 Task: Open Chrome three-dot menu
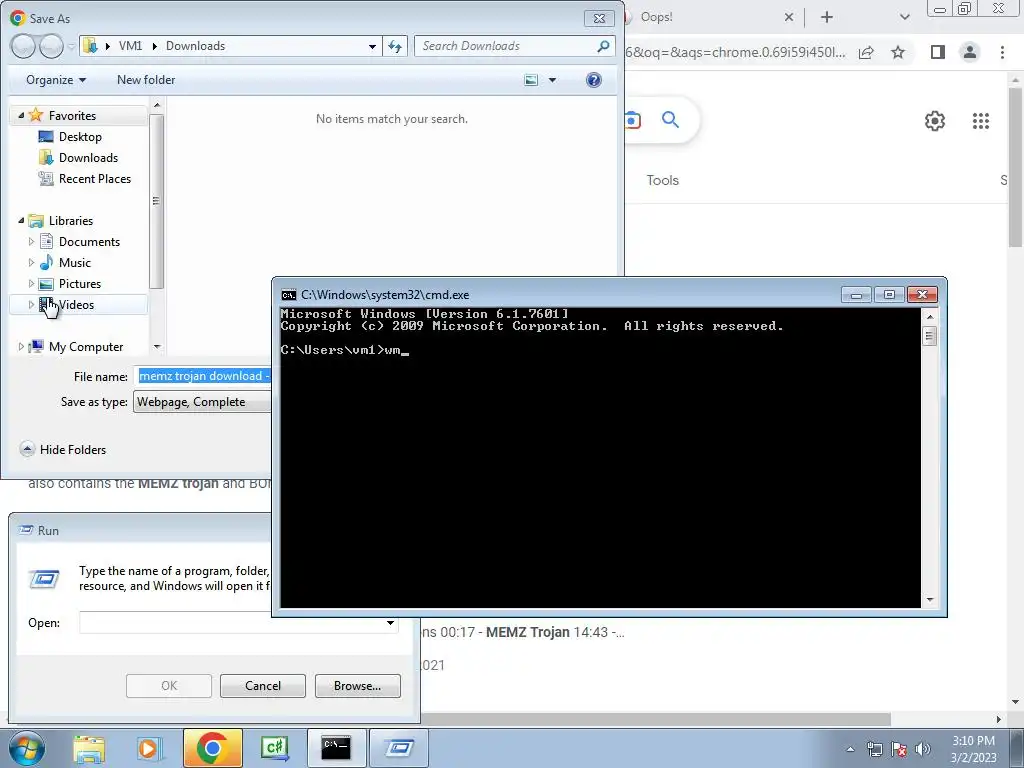pyautogui.click(x=1002, y=52)
